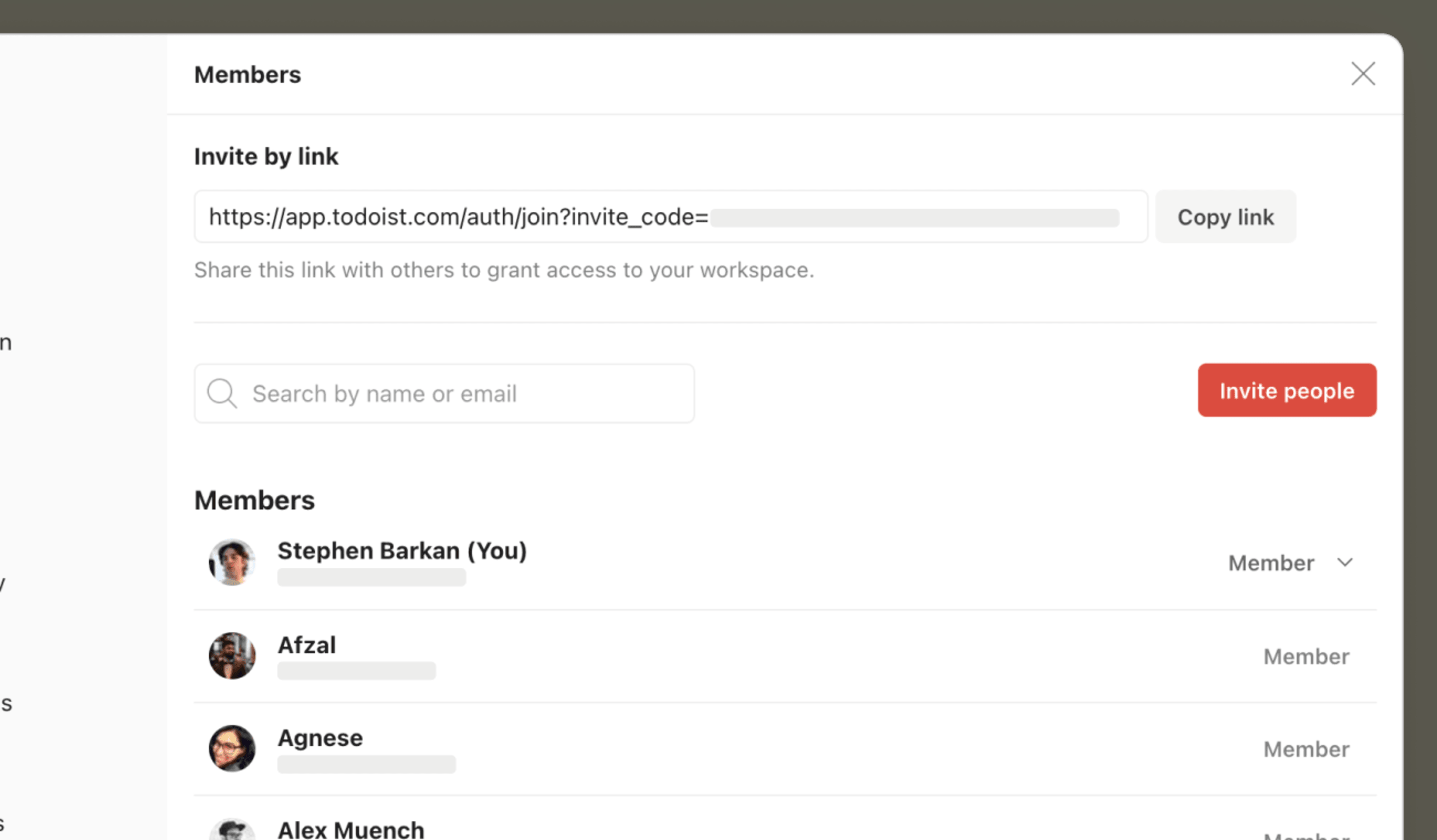The image size is (1437, 840).
Task: Click the Invite by link heading
Action: tap(266, 156)
